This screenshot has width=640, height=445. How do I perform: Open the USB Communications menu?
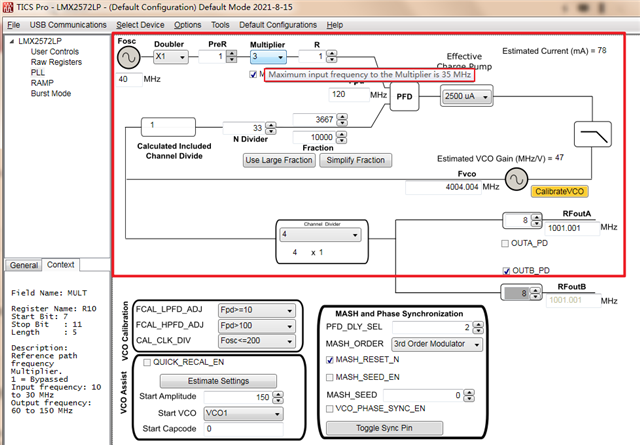click(68, 25)
